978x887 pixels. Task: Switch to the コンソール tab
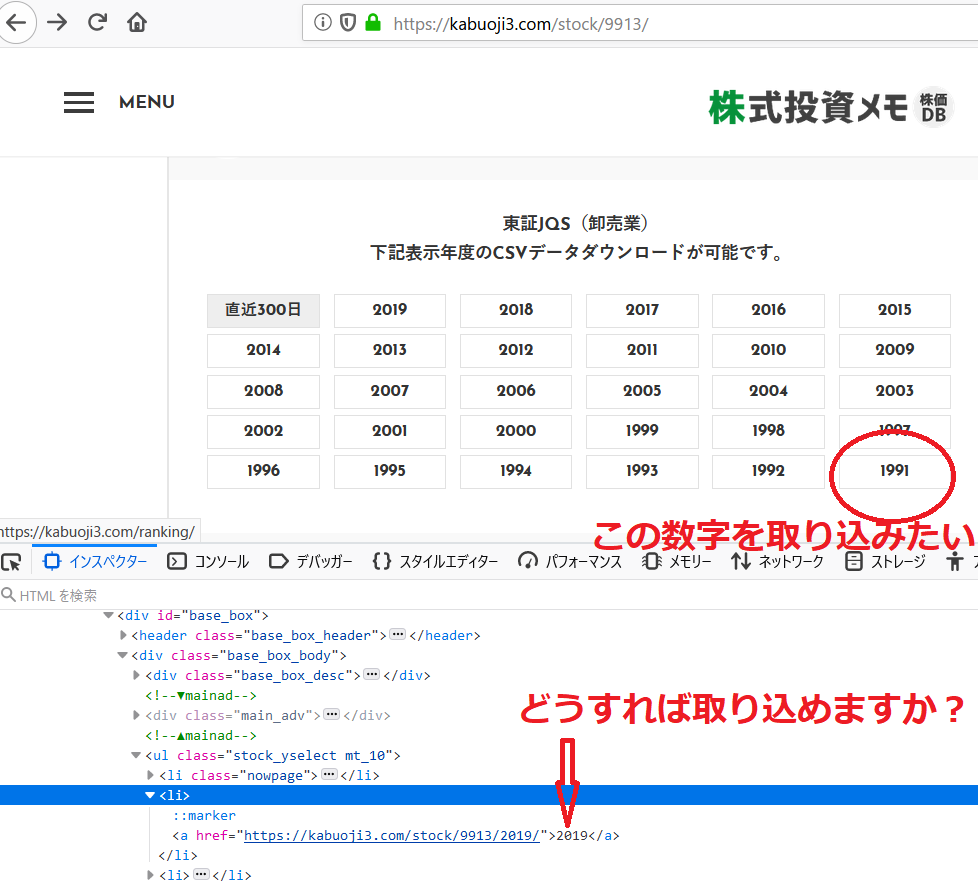(208, 561)
